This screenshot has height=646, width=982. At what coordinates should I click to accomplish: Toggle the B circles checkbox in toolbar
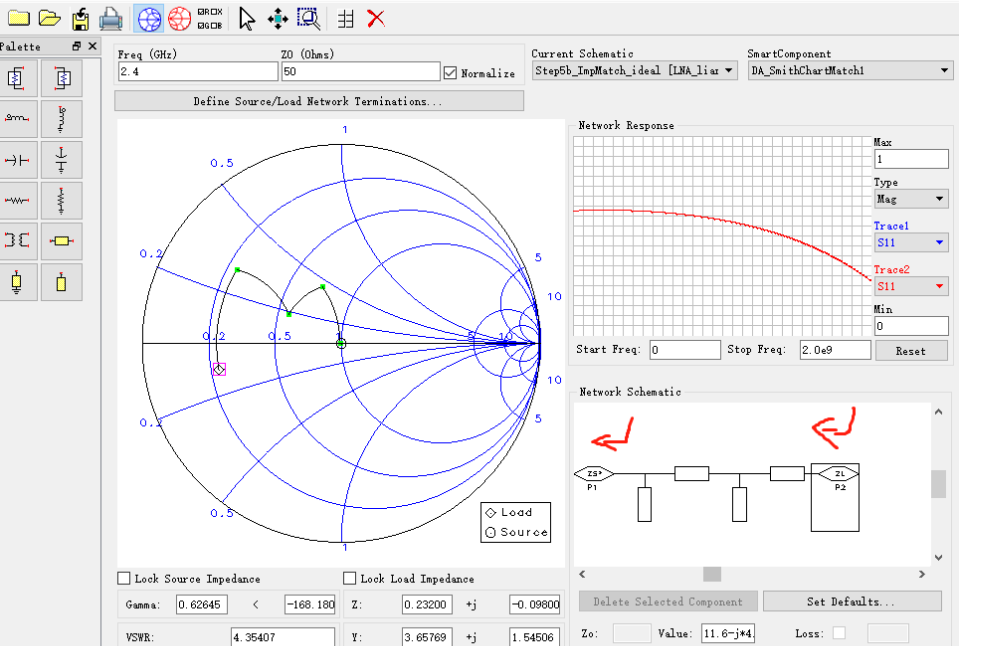216,26
